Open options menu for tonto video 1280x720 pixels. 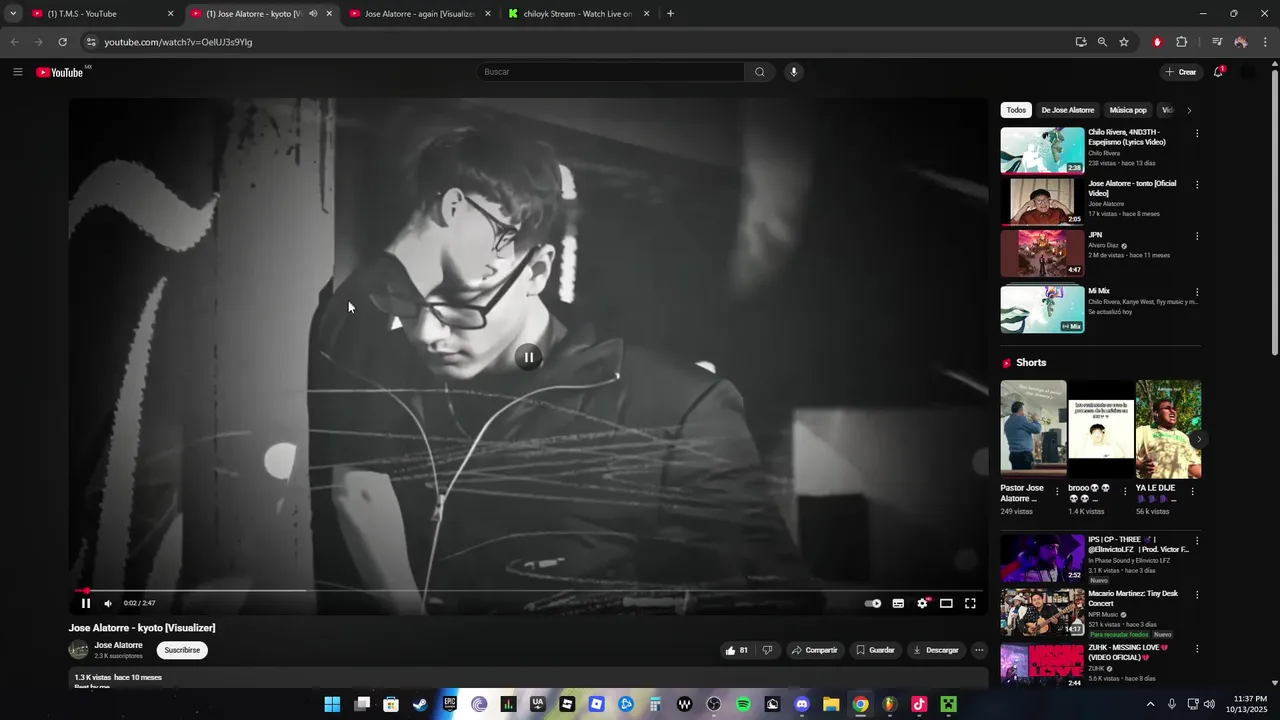coord(1197,184)
